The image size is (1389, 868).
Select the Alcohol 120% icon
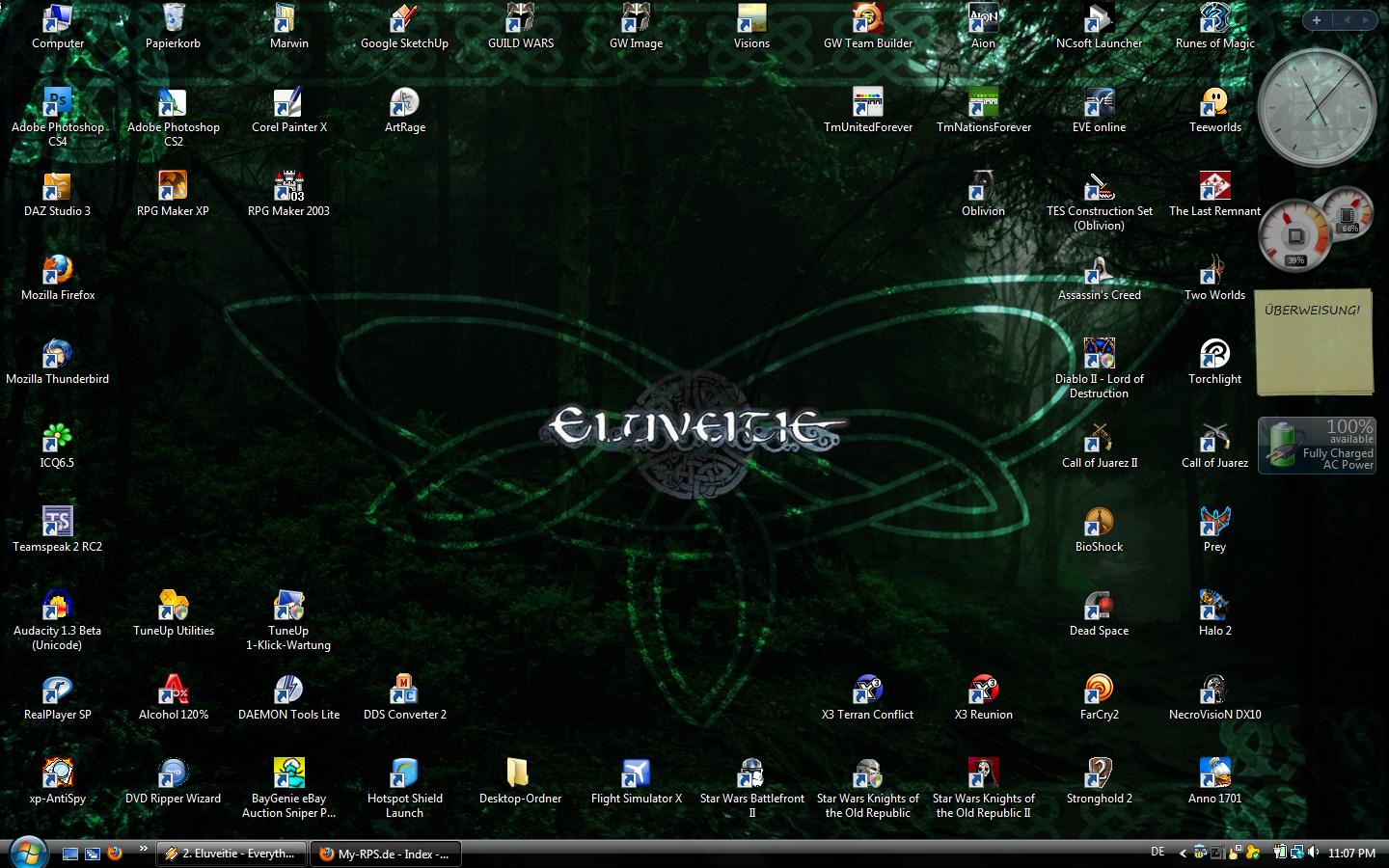coord(174,697)
